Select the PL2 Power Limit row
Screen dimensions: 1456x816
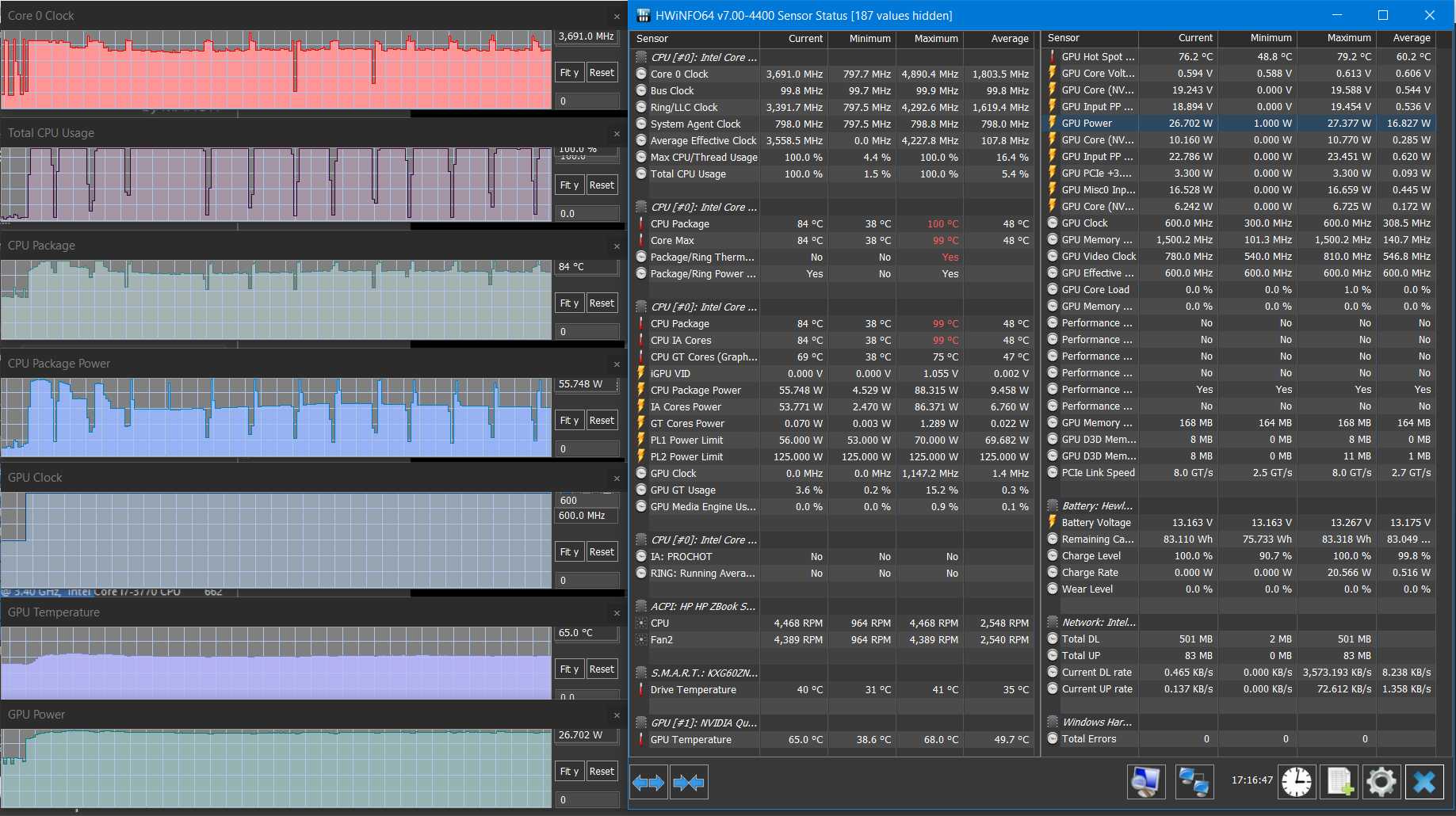tap(832, 456)
